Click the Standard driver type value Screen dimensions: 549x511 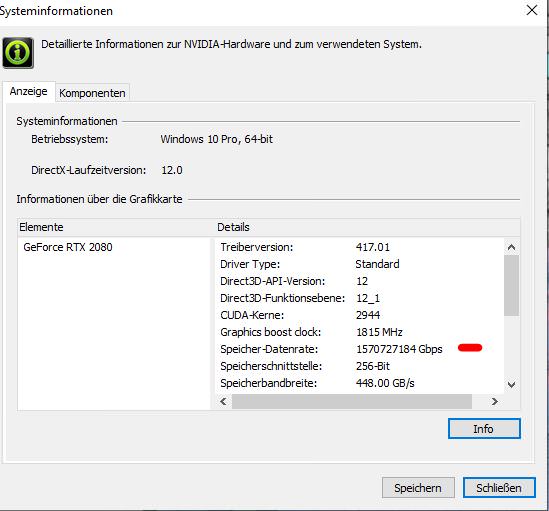[377, 264]
